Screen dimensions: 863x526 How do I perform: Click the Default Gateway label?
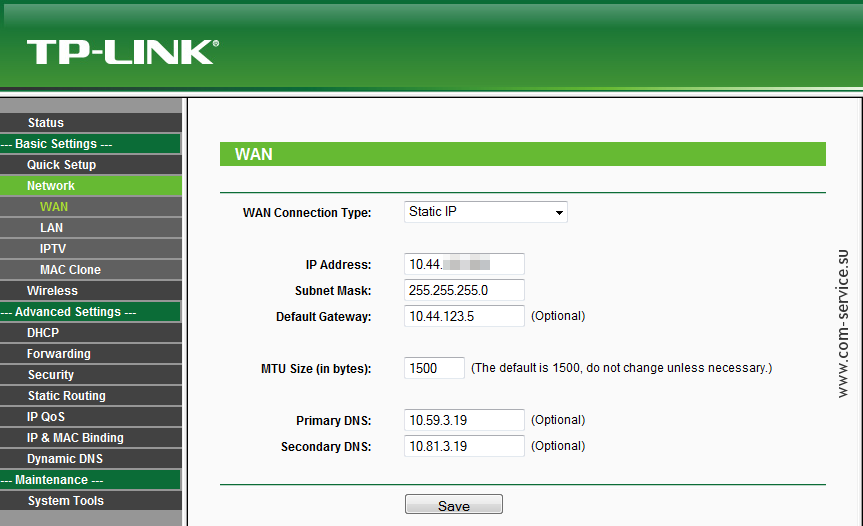(x=324, y=317)
